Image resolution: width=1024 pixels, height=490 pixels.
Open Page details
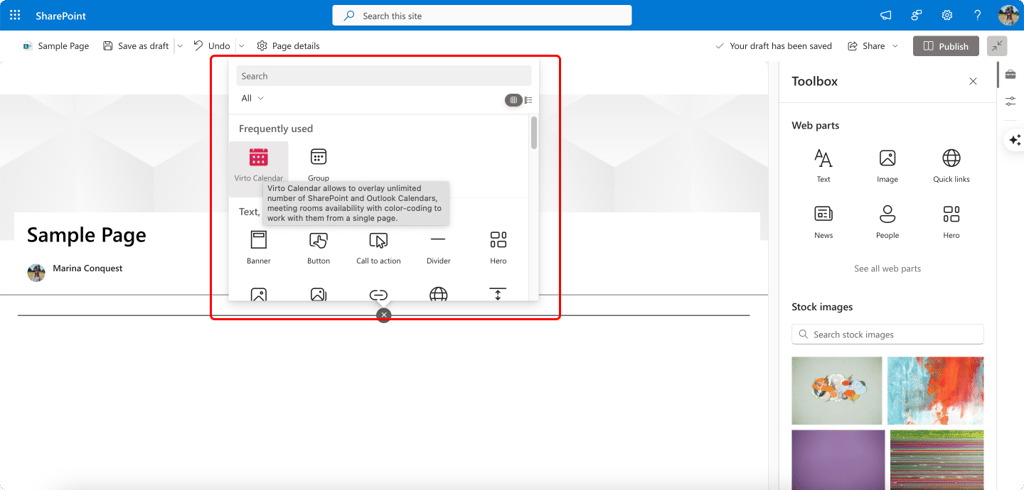point(288,46)
